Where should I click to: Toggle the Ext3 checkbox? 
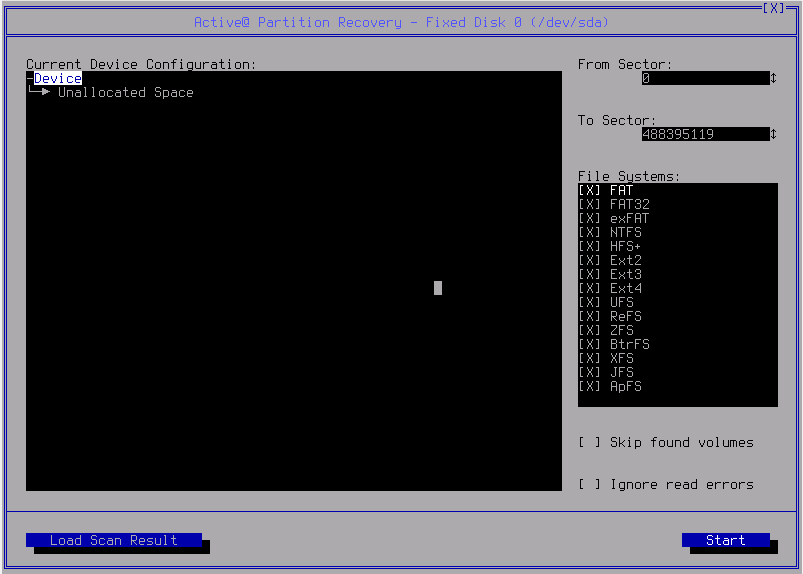click(x=589, y=274)
